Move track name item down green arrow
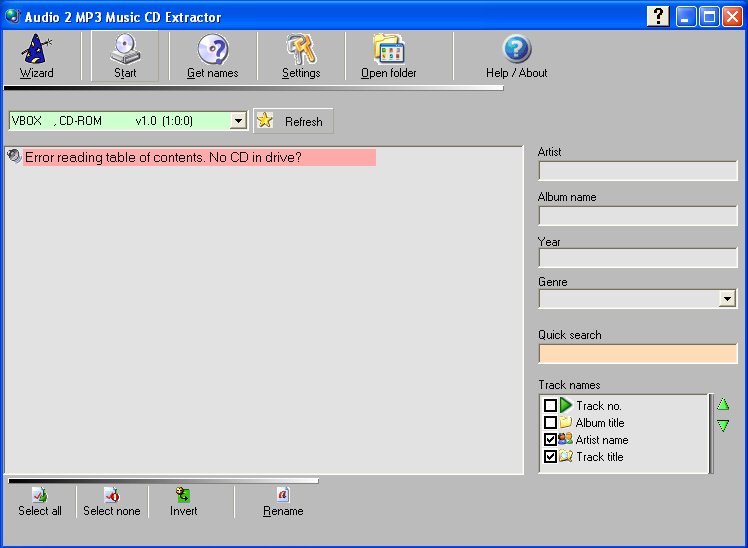Viewport: 748px width, 548px height. pos(723,425)
